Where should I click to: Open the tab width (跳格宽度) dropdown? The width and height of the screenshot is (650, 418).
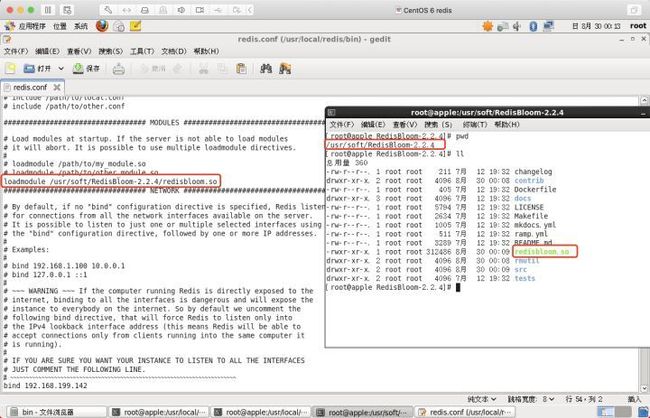[x=531, y=399]
